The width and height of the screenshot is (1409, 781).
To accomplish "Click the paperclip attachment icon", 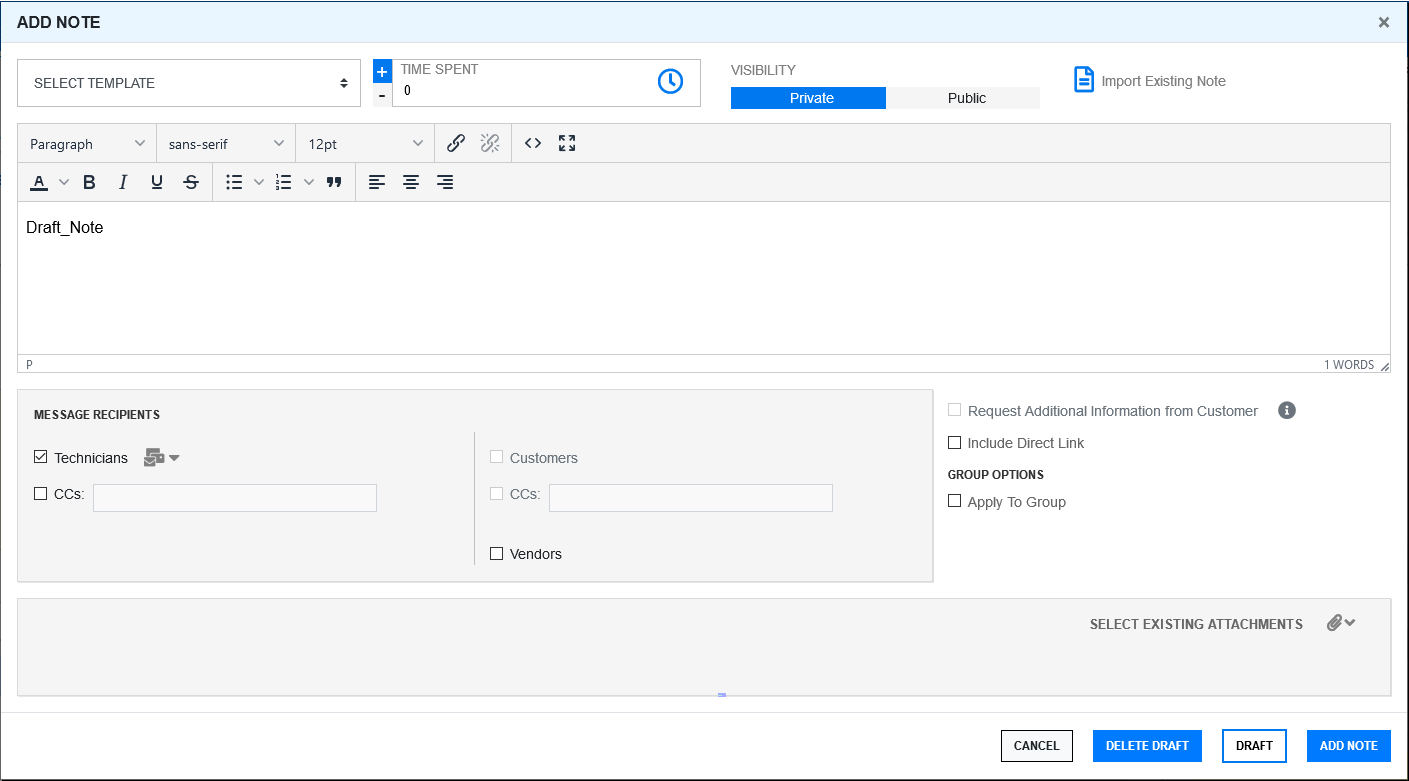I will point(1334,623).
